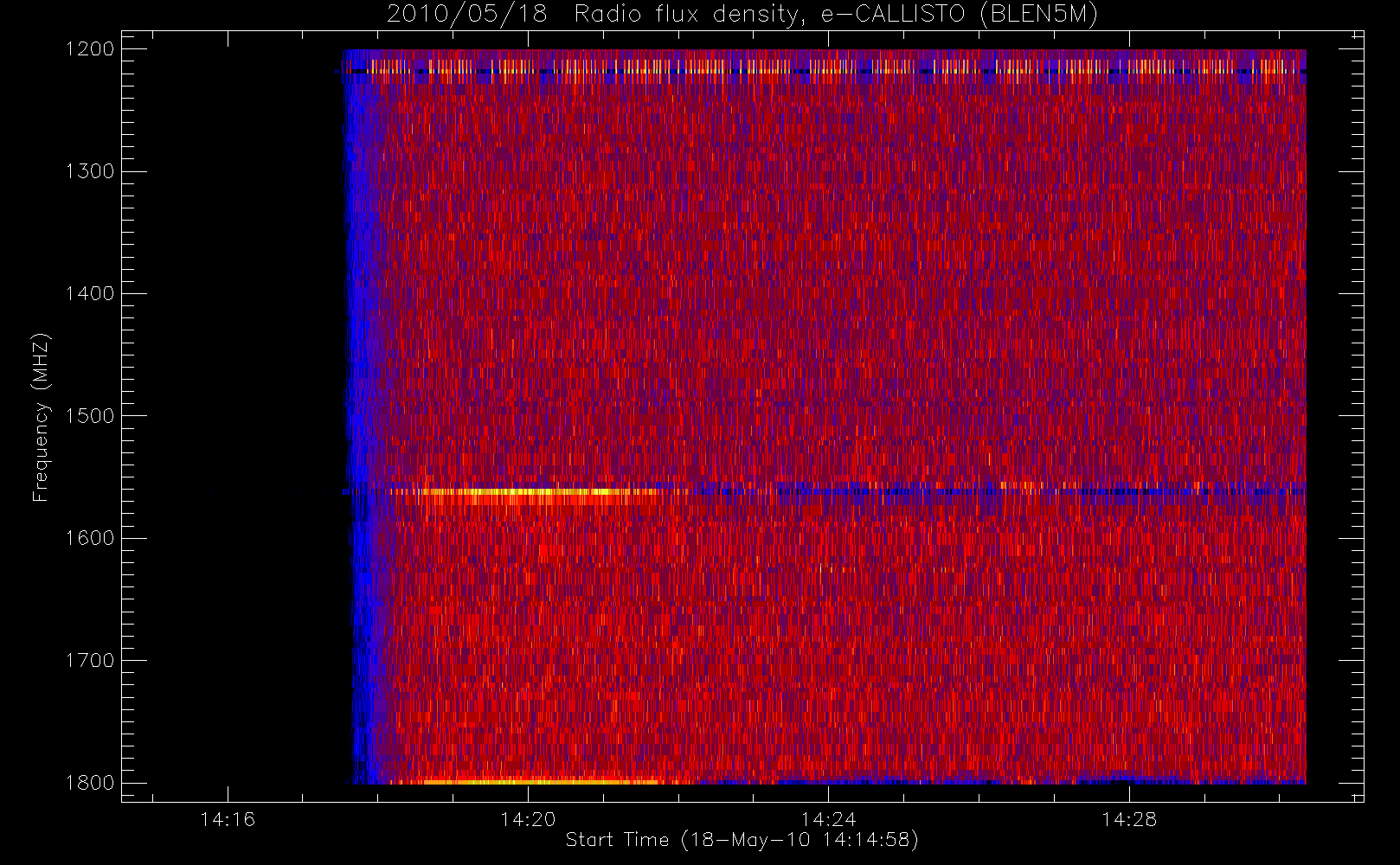This screenshot has width=1400, height=865.
Task: Click the 14:16 time tick label
Action: (x=228, y=819)
